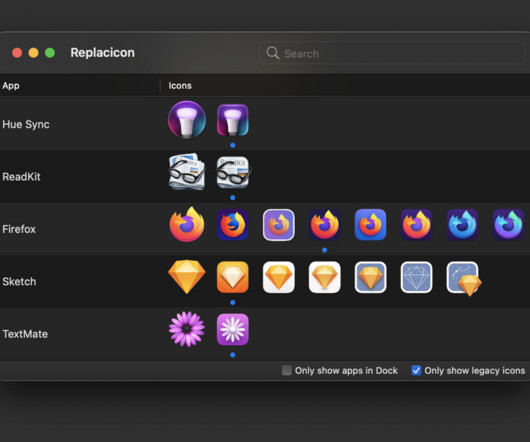The width and height of the screenshot is (530, 442).
Task: Select the original TextMate purple flower icon
Action: click(187, 329)
